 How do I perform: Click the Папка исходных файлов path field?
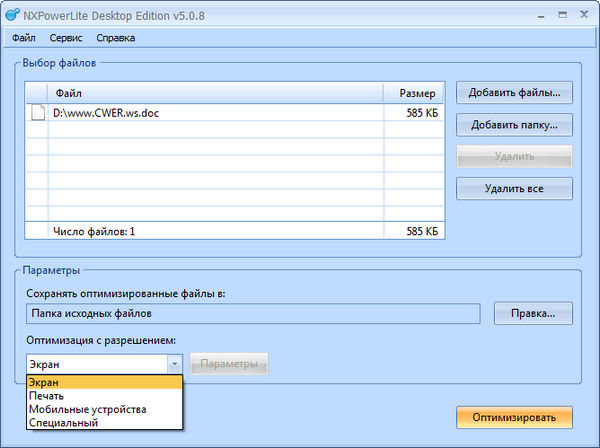tap(256, 314)
